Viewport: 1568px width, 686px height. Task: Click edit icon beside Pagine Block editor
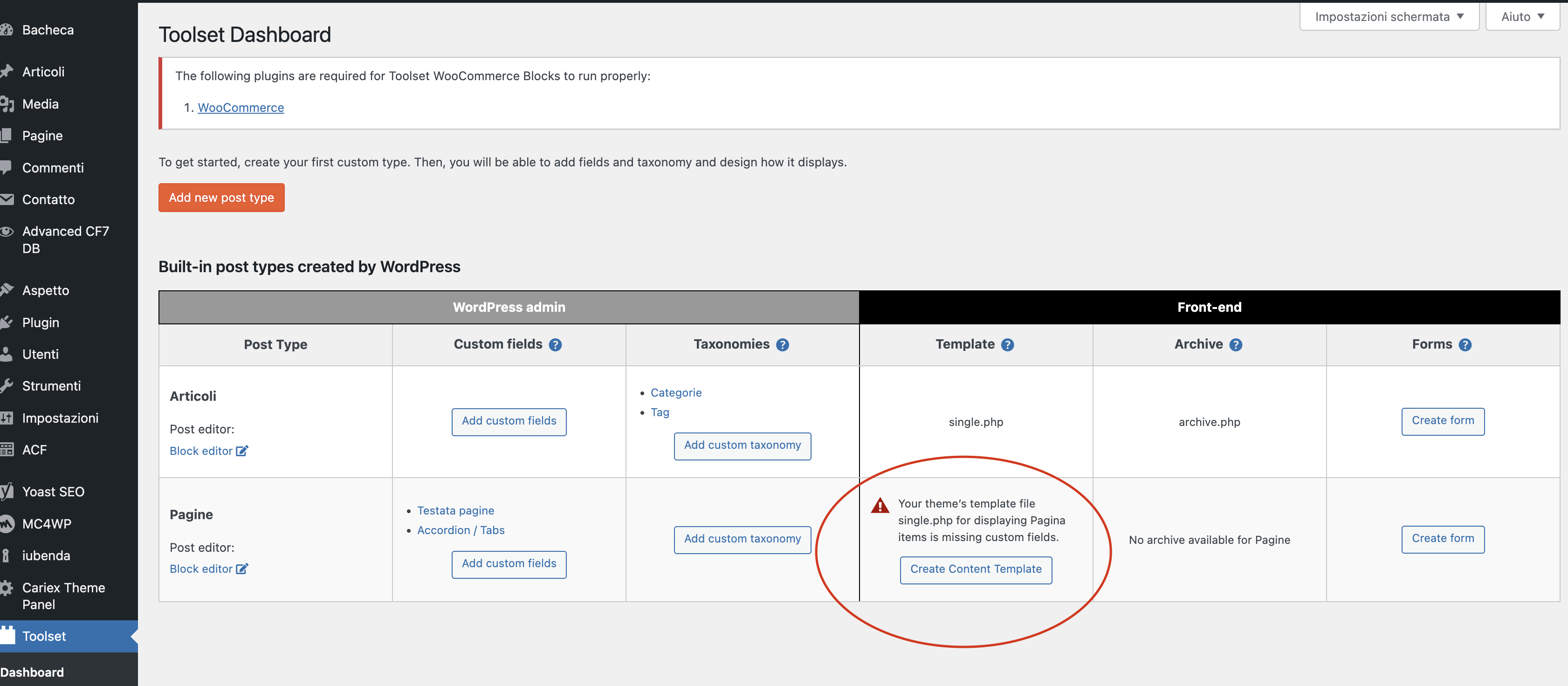click(241, 569)
